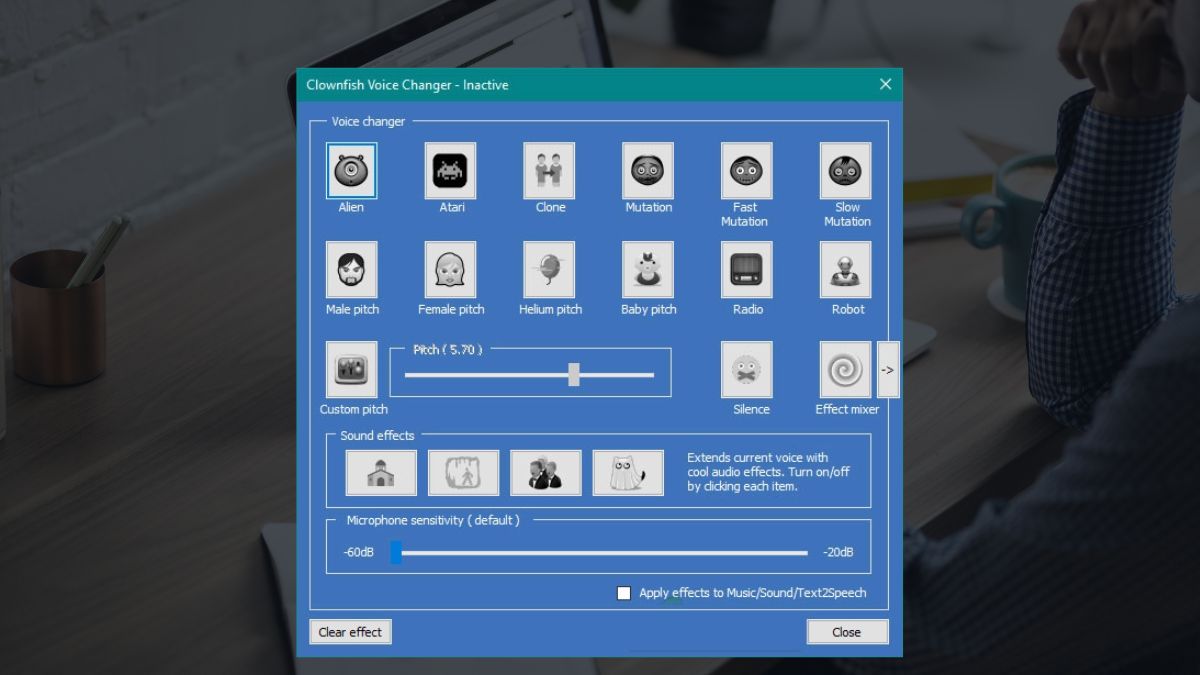Image resolution: width=1200 pixels, height=675 pixels.
Task: Click the Microphone sensitivity slider handle
Action: pos(396,552)
